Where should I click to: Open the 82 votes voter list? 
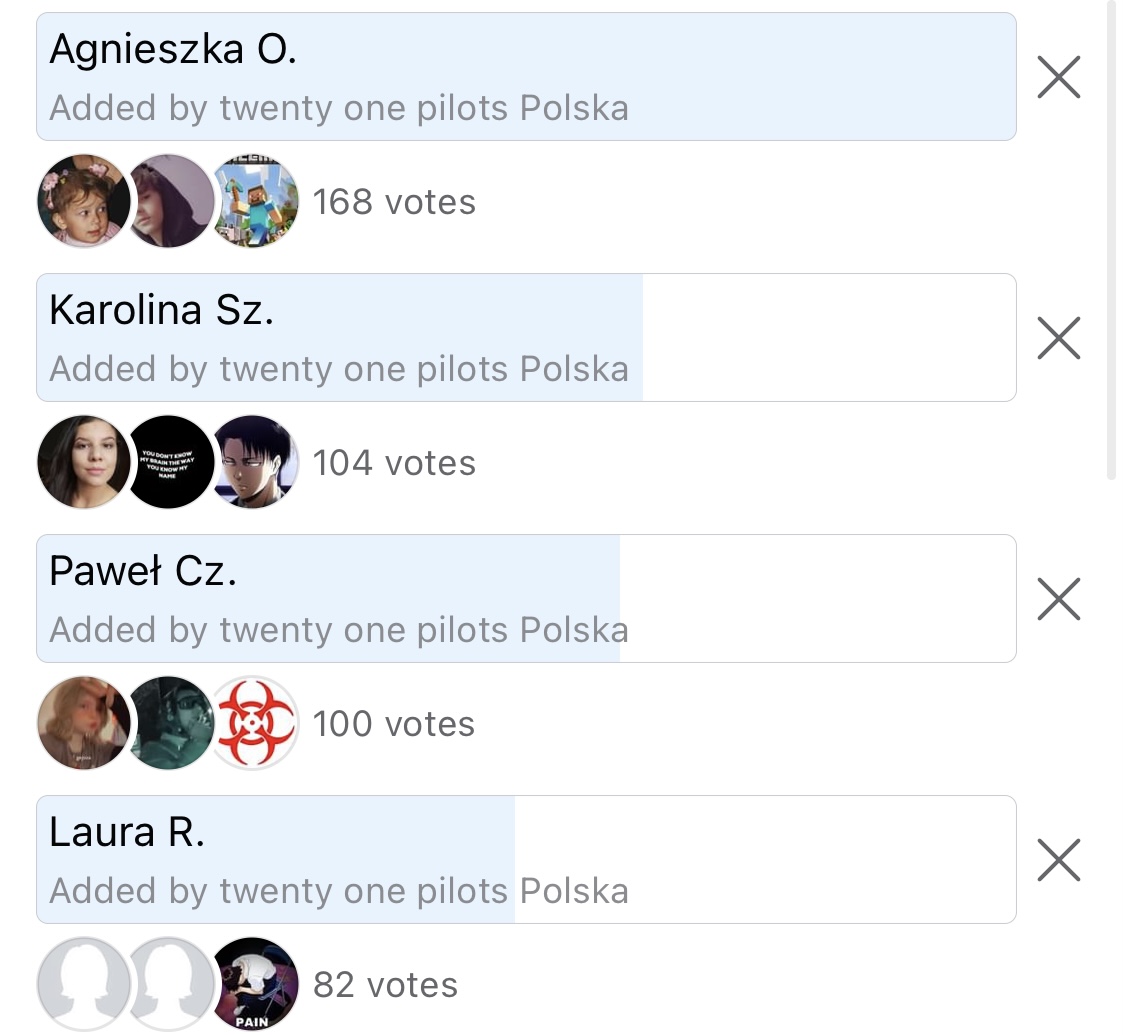pyautogui.click(x=386, y=985)
